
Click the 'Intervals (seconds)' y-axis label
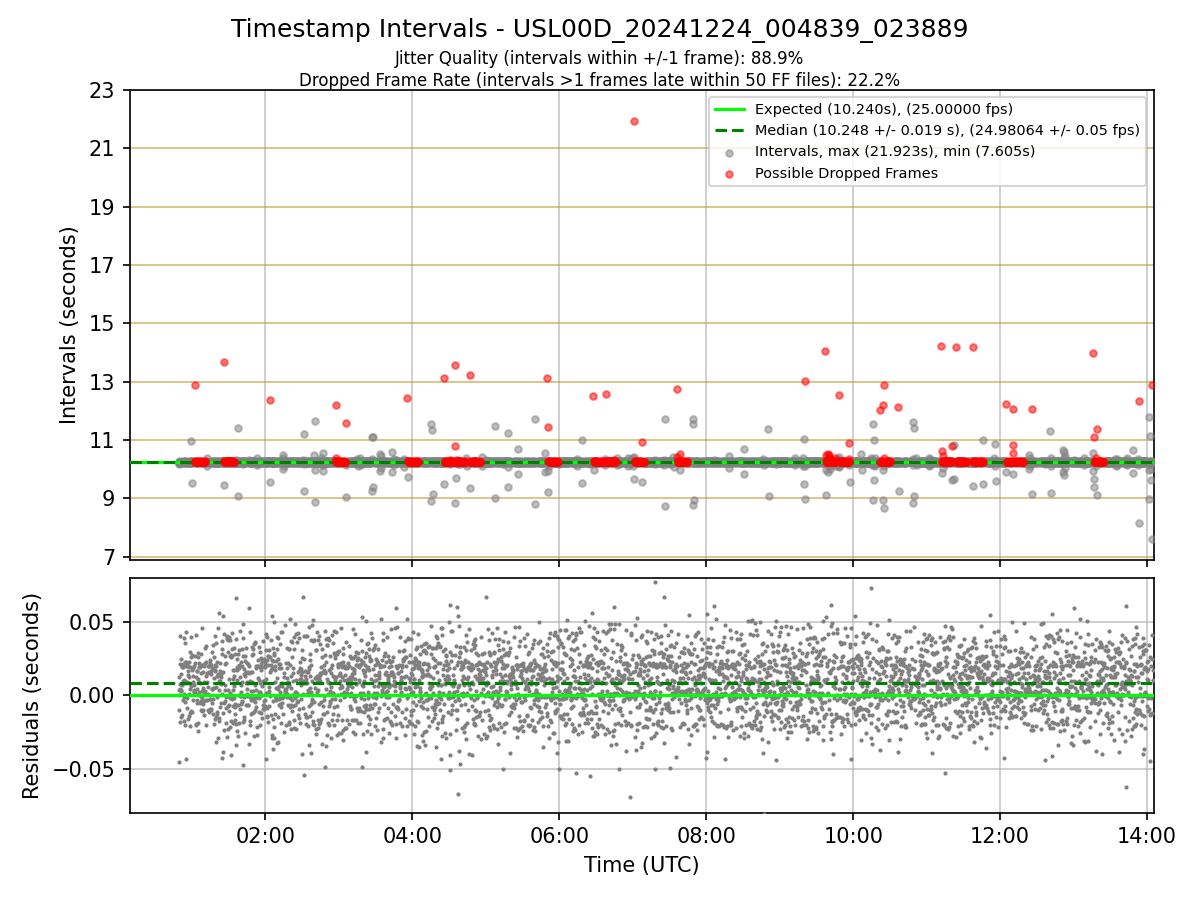68,324
